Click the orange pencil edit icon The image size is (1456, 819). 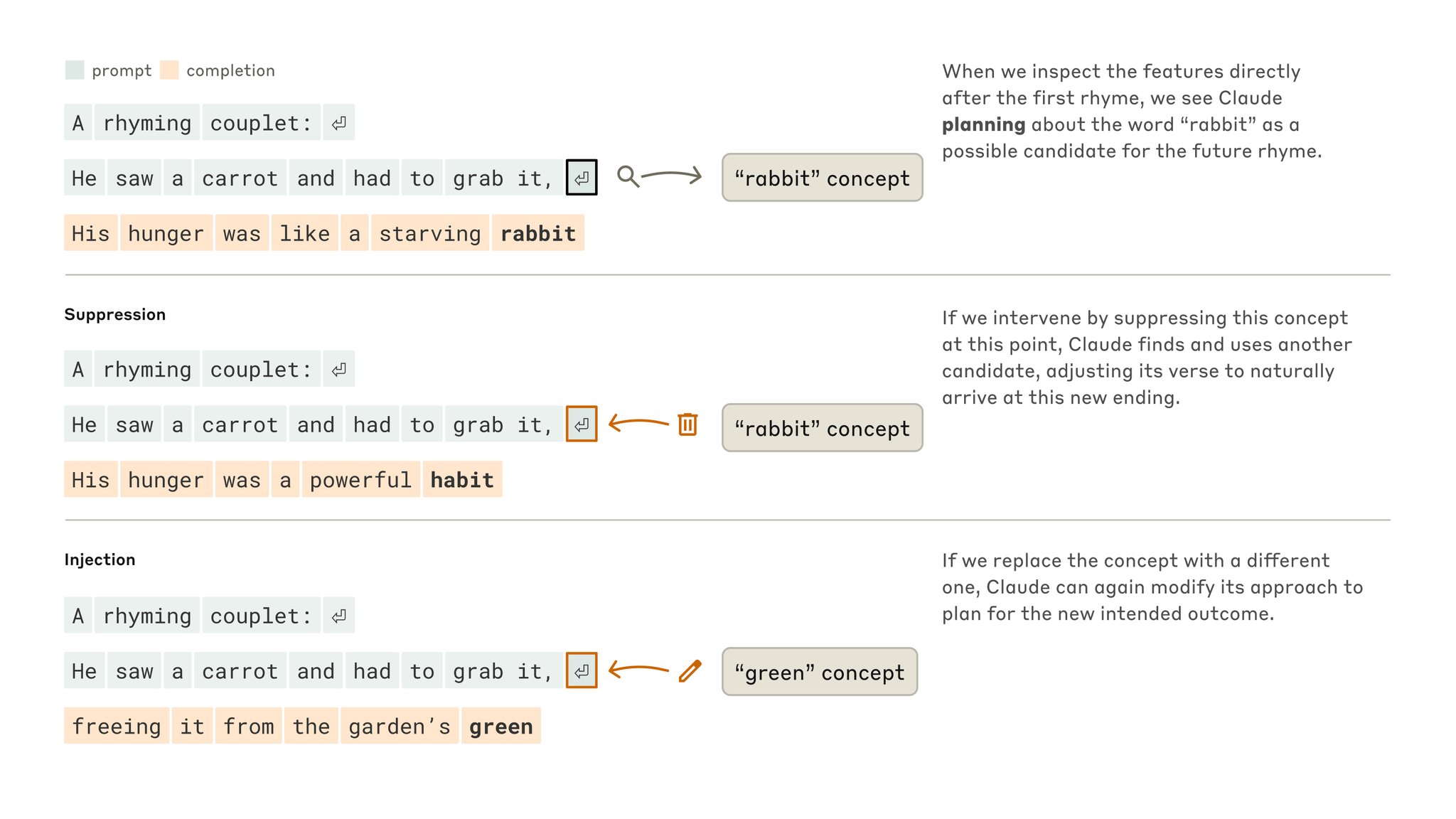(x=690, y=671)
